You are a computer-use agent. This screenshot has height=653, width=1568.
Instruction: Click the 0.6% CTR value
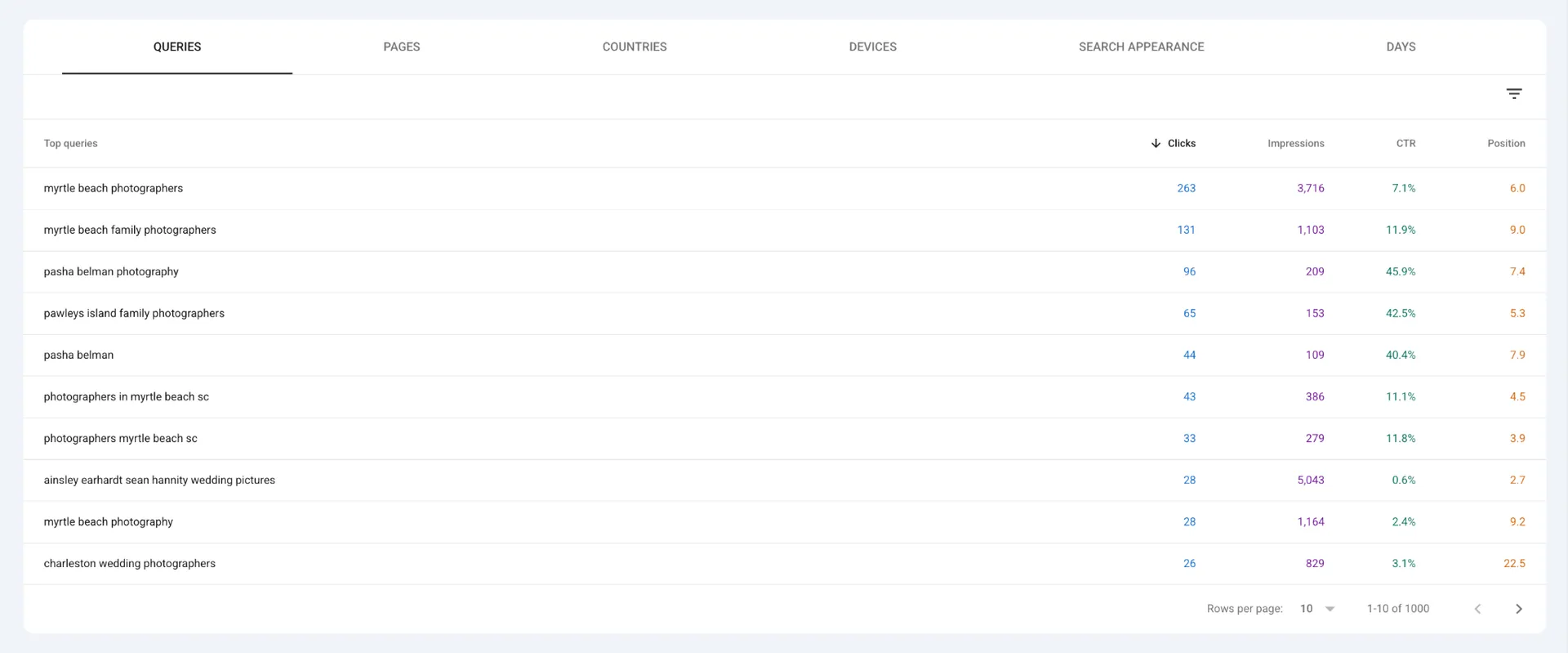point(1404,480)
